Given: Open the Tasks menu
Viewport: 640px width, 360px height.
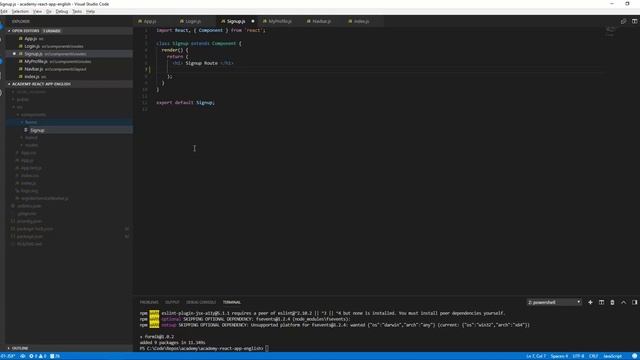Looking at the screenshot, I should click(x=77, y=11).
